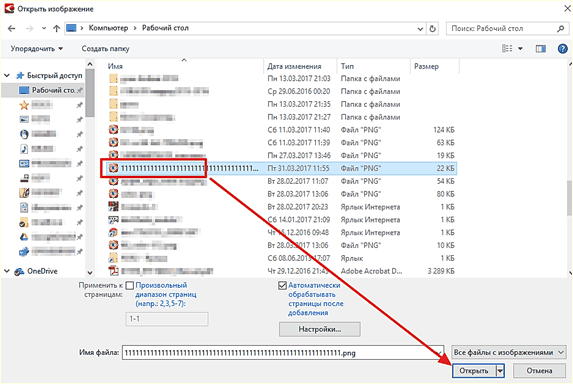Open the Упорядочить menu
This screenshot has height=384, width=573.
coord(37,49)
